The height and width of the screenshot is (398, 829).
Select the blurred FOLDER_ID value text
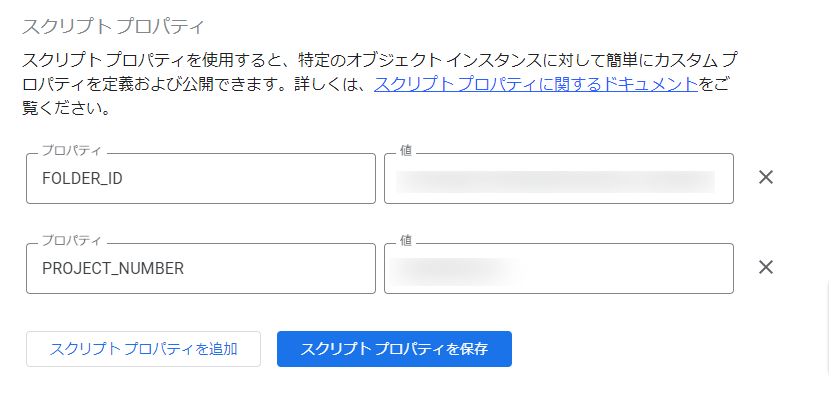click(555, 181)
